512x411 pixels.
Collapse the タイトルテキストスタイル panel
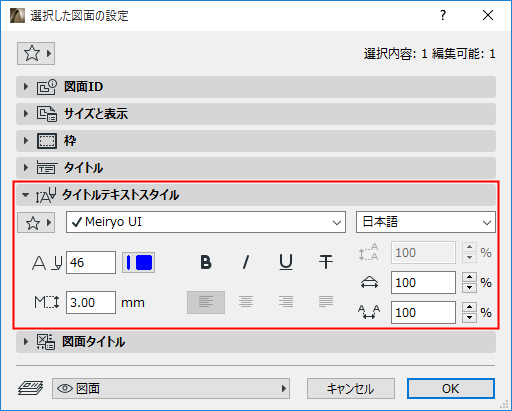(x=256, y=195)
